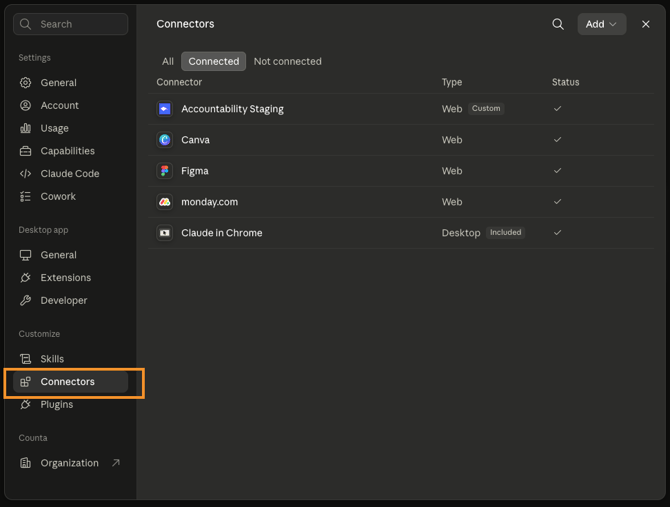The width and height of the screenshot is (670, 507).
Task: Click the magnifier icon in sidebar search
Action: (x=25, y=24)
